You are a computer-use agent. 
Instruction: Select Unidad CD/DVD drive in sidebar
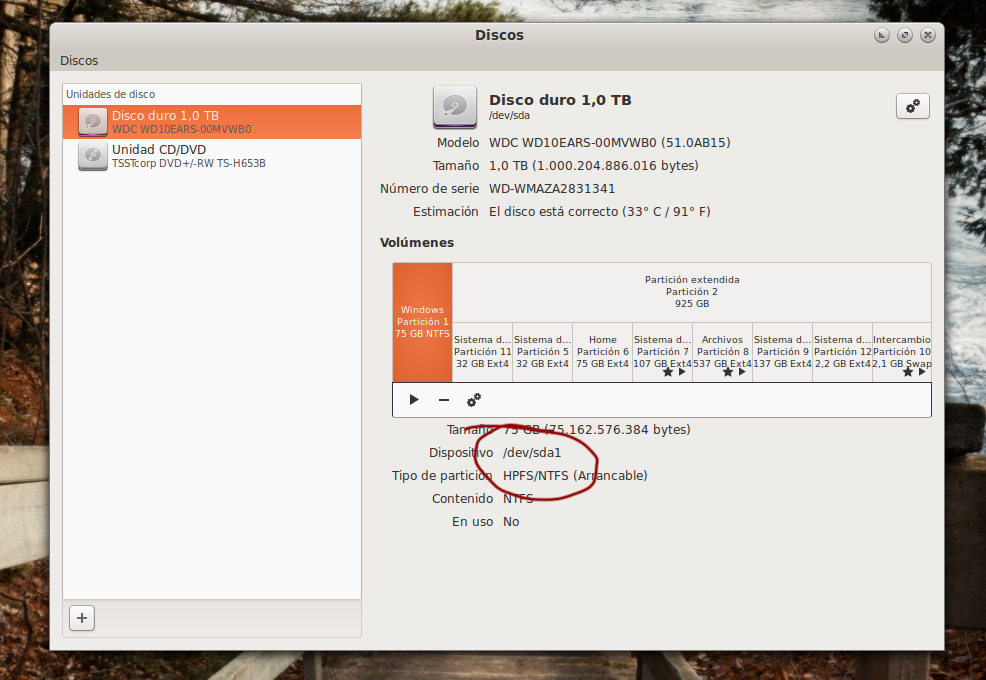click(211, 156)
